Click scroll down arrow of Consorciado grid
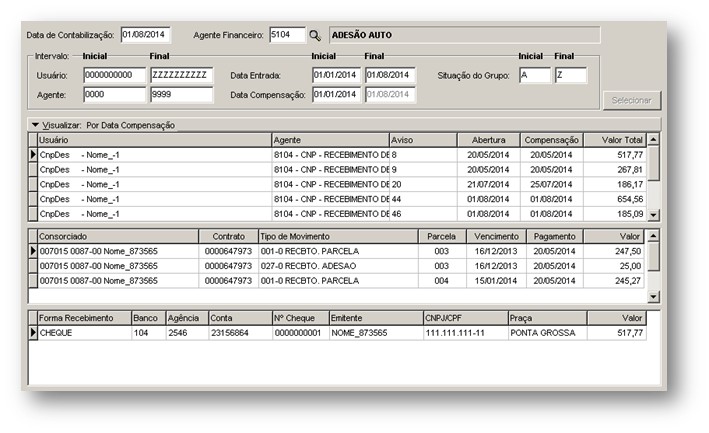 [x=653, y=297]
